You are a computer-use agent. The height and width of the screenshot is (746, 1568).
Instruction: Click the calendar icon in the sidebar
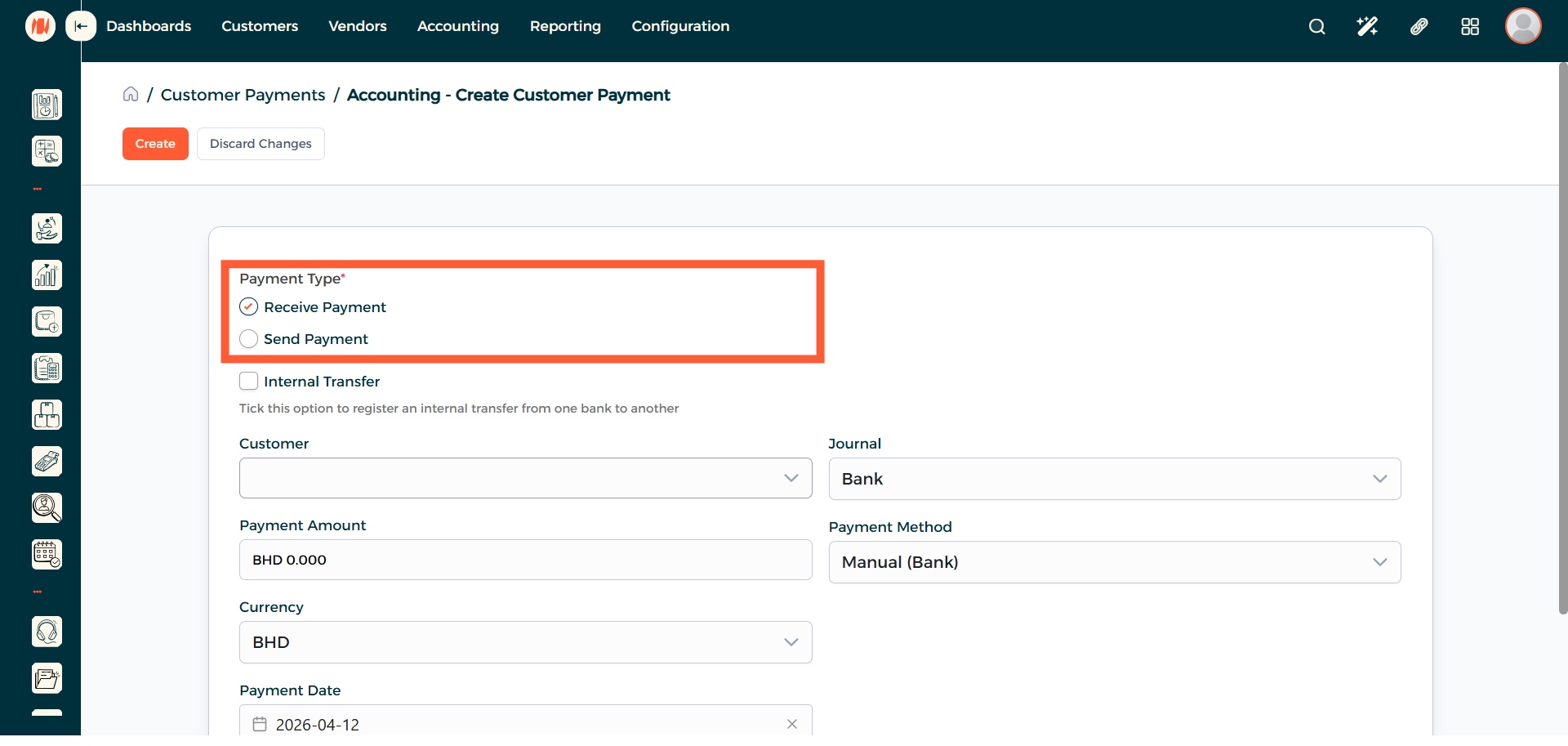(x=47, y=554)
